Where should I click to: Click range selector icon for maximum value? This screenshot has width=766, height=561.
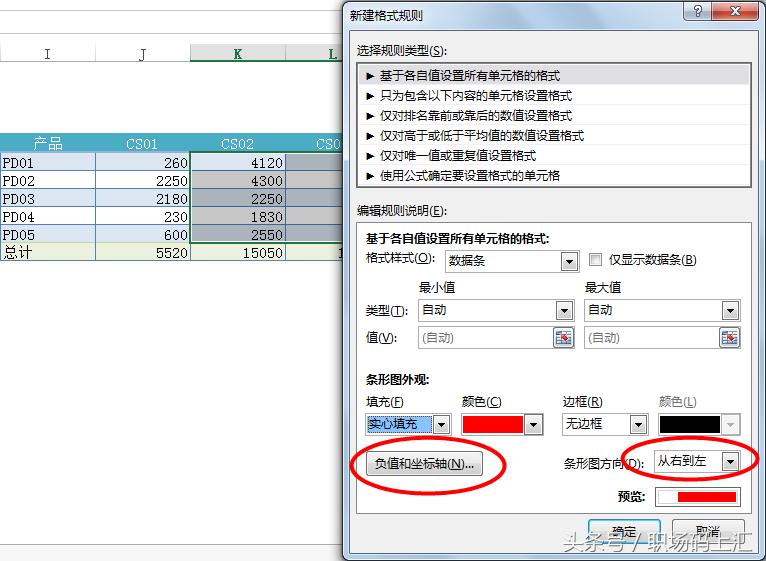coord(729,338)
